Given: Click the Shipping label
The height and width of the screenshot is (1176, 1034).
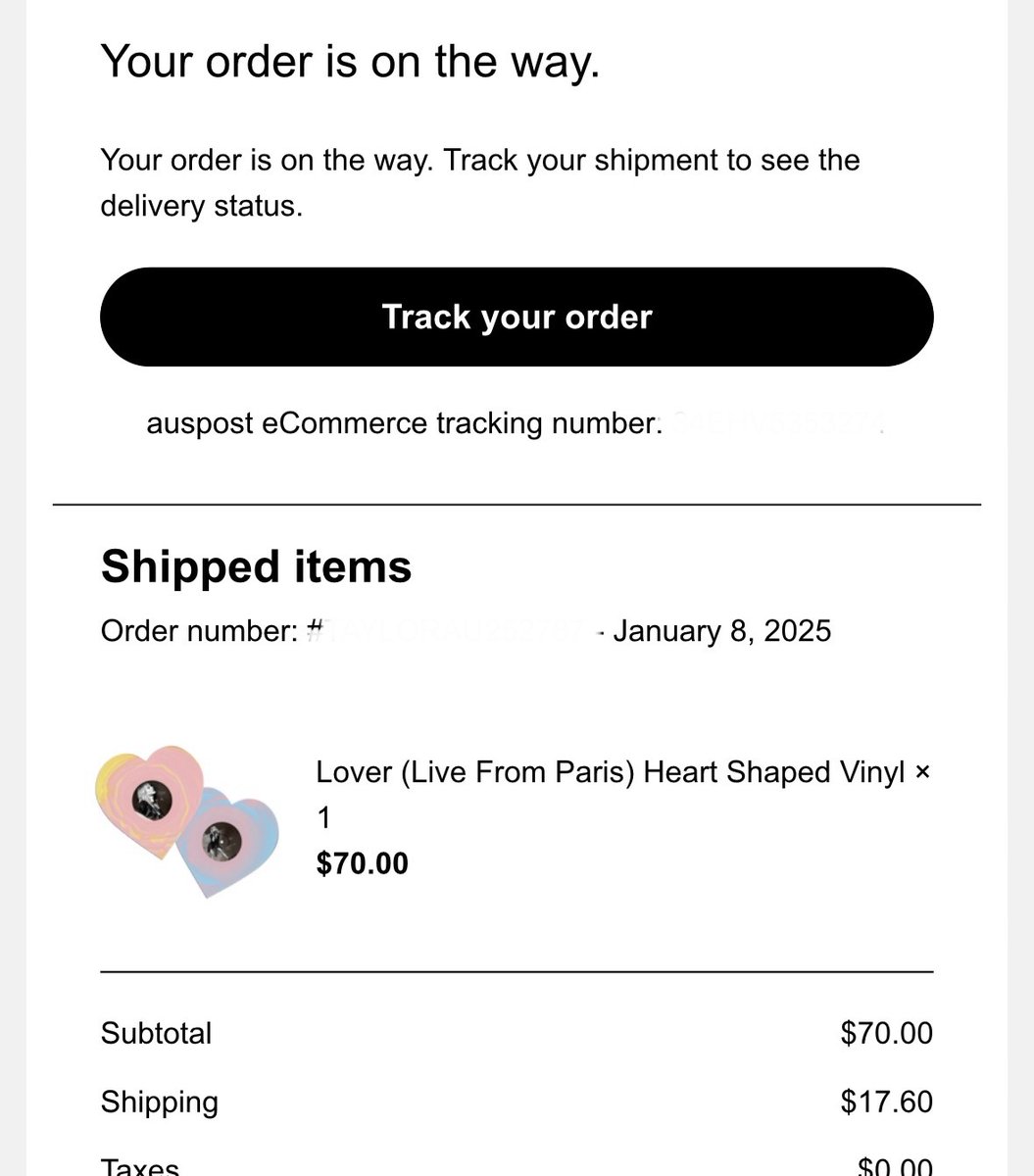Looking at the screenshot, I should [x=159, y=1102].
